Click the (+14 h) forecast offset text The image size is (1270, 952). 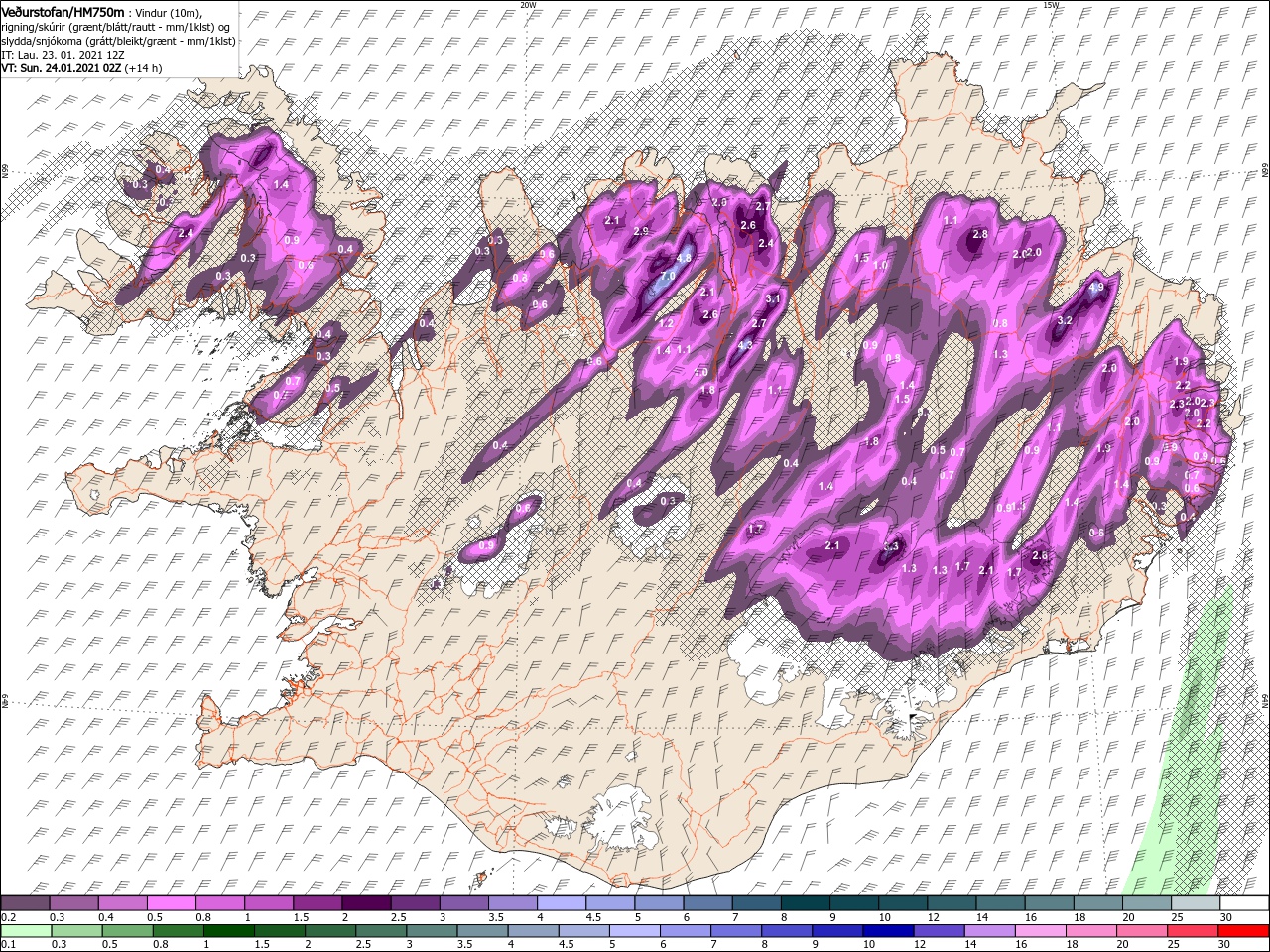(x=144, y=68)
